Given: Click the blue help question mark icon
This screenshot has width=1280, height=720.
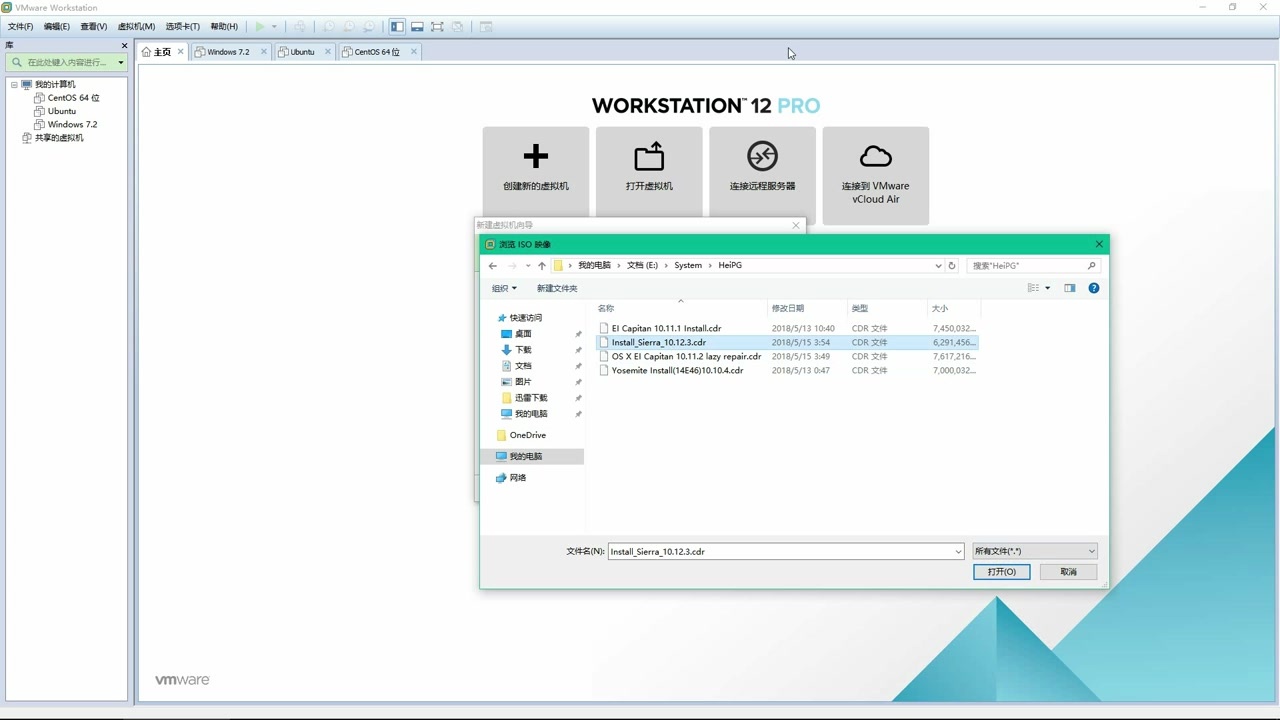Looking at the screenshot, I should point(1094,288).
